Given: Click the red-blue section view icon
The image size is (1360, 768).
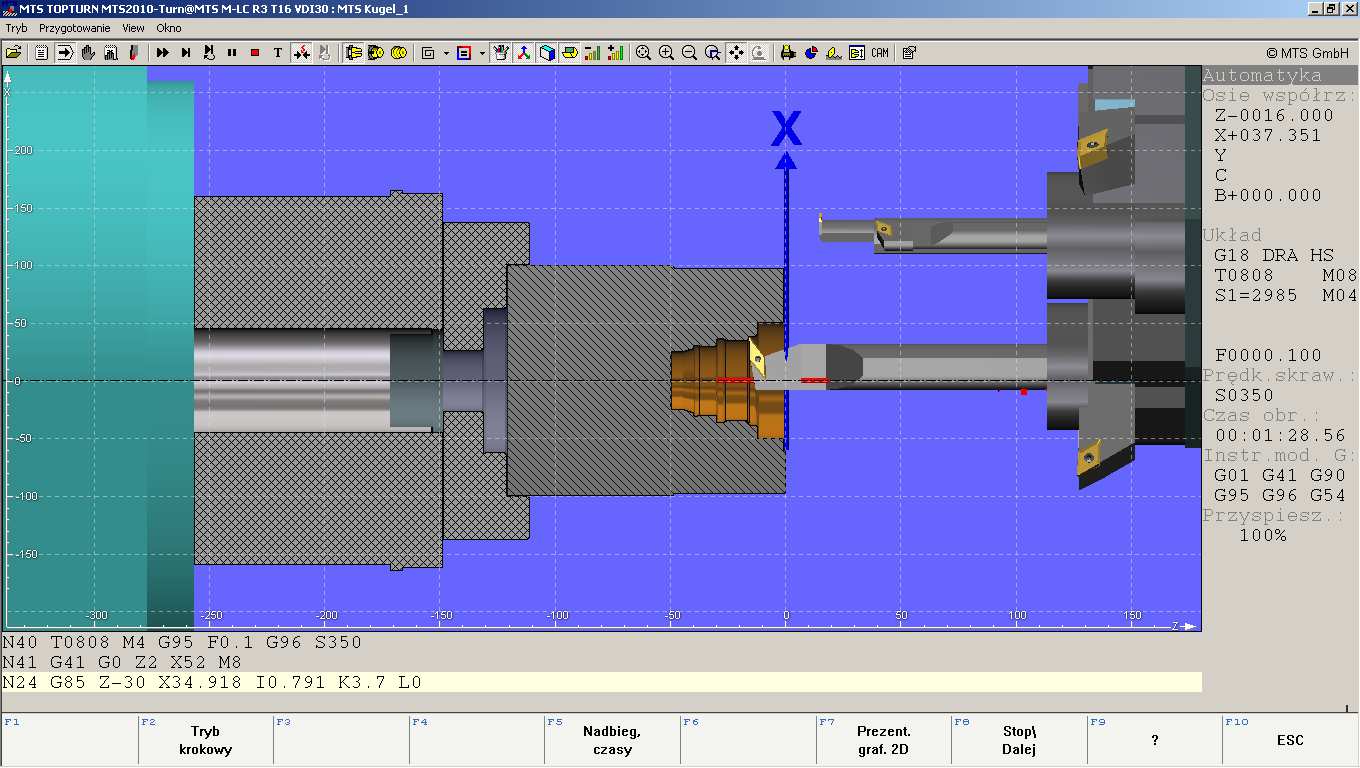Looking at the screenshot, I should click(x=464, y=52).
